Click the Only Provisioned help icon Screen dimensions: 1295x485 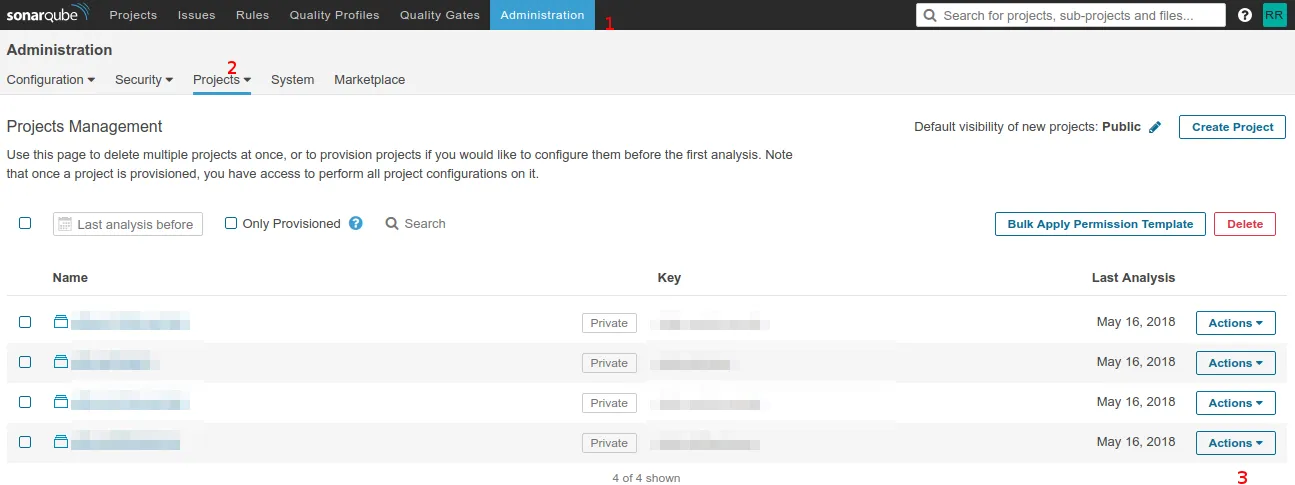coord(356,224)
